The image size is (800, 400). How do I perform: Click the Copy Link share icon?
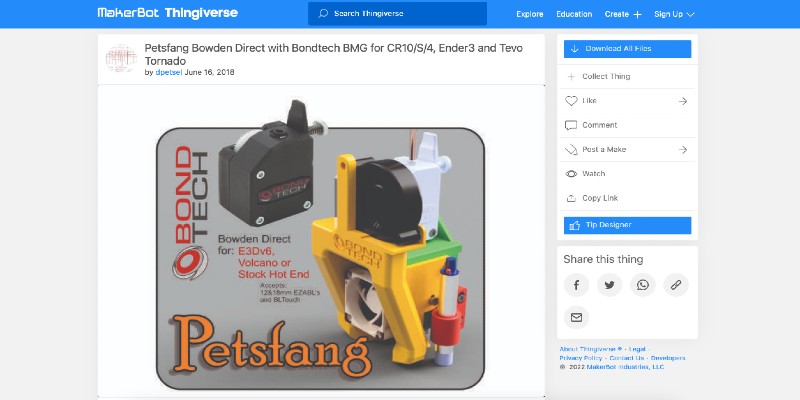(571, 198)
